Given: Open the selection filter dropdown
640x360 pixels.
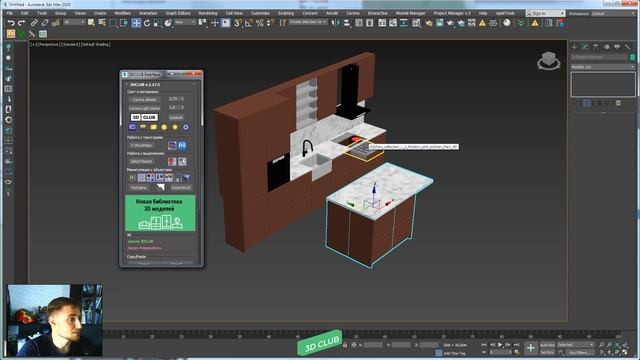Looking at the screenshot, I should [74, 22].
